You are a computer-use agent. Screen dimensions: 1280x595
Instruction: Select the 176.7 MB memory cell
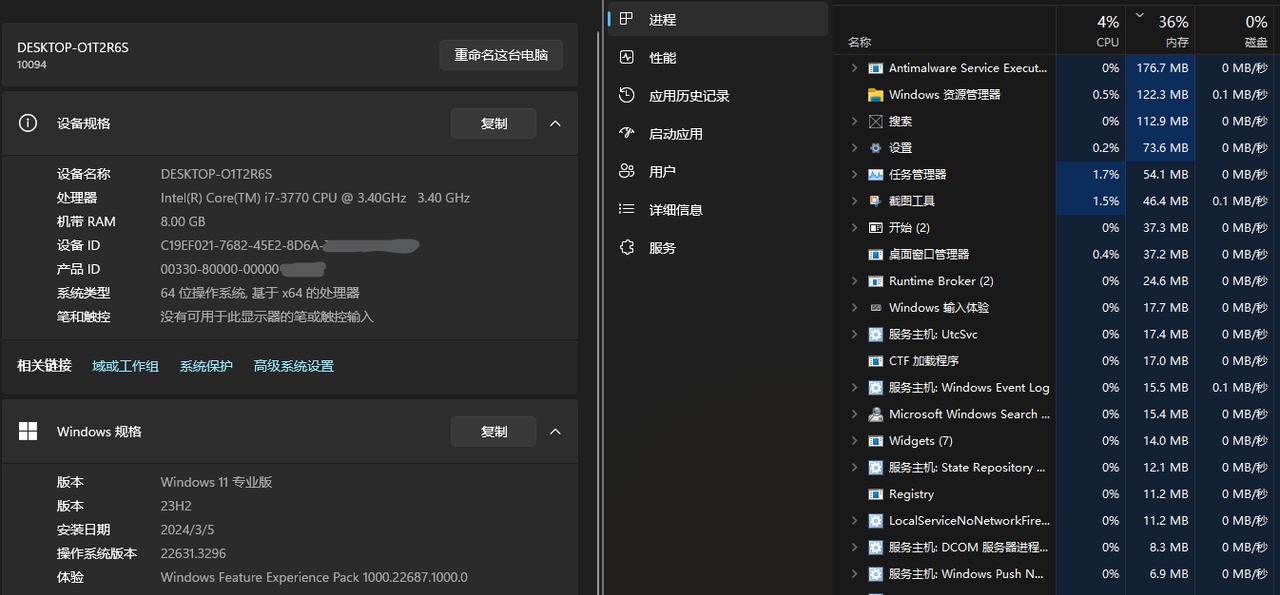point(1160,68)
